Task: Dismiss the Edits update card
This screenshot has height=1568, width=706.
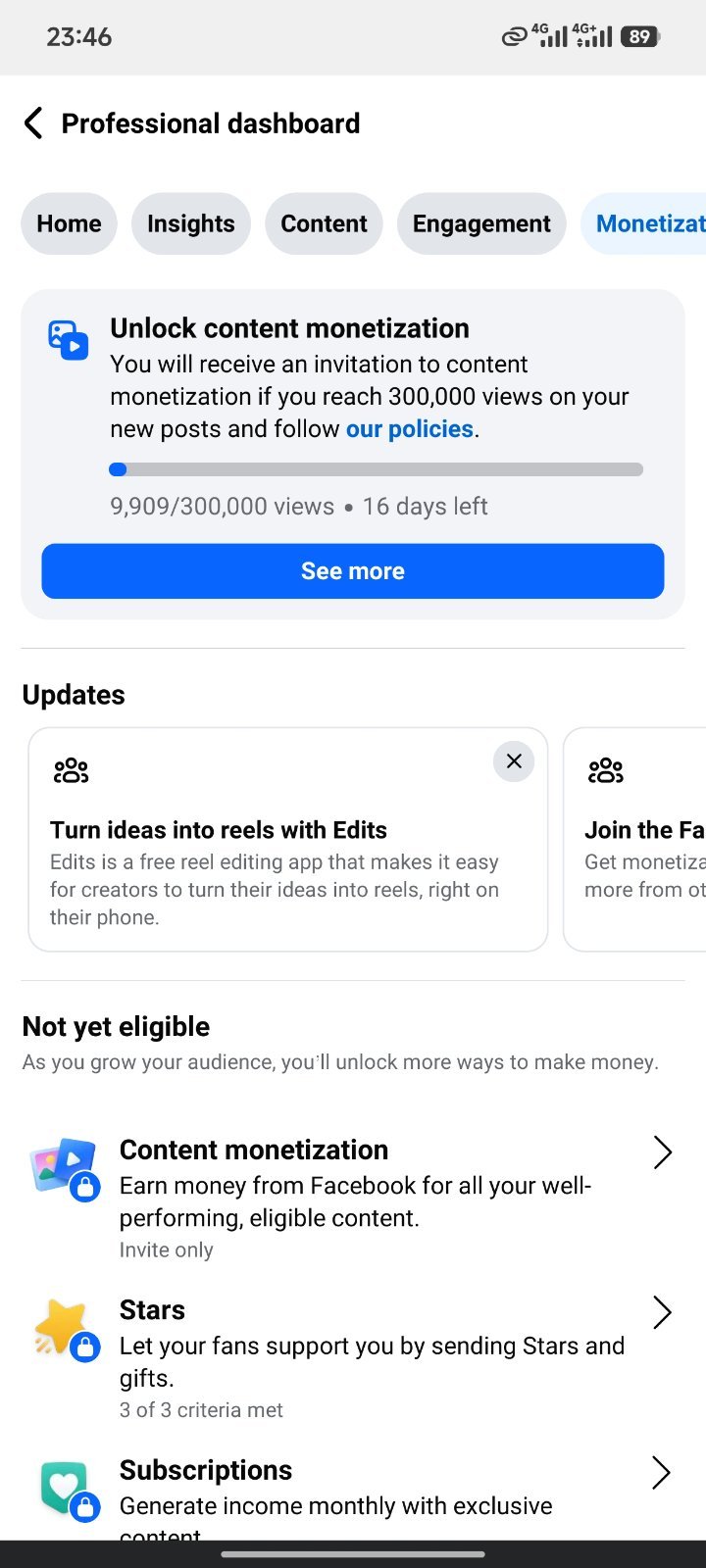Action: coord(514,761)
